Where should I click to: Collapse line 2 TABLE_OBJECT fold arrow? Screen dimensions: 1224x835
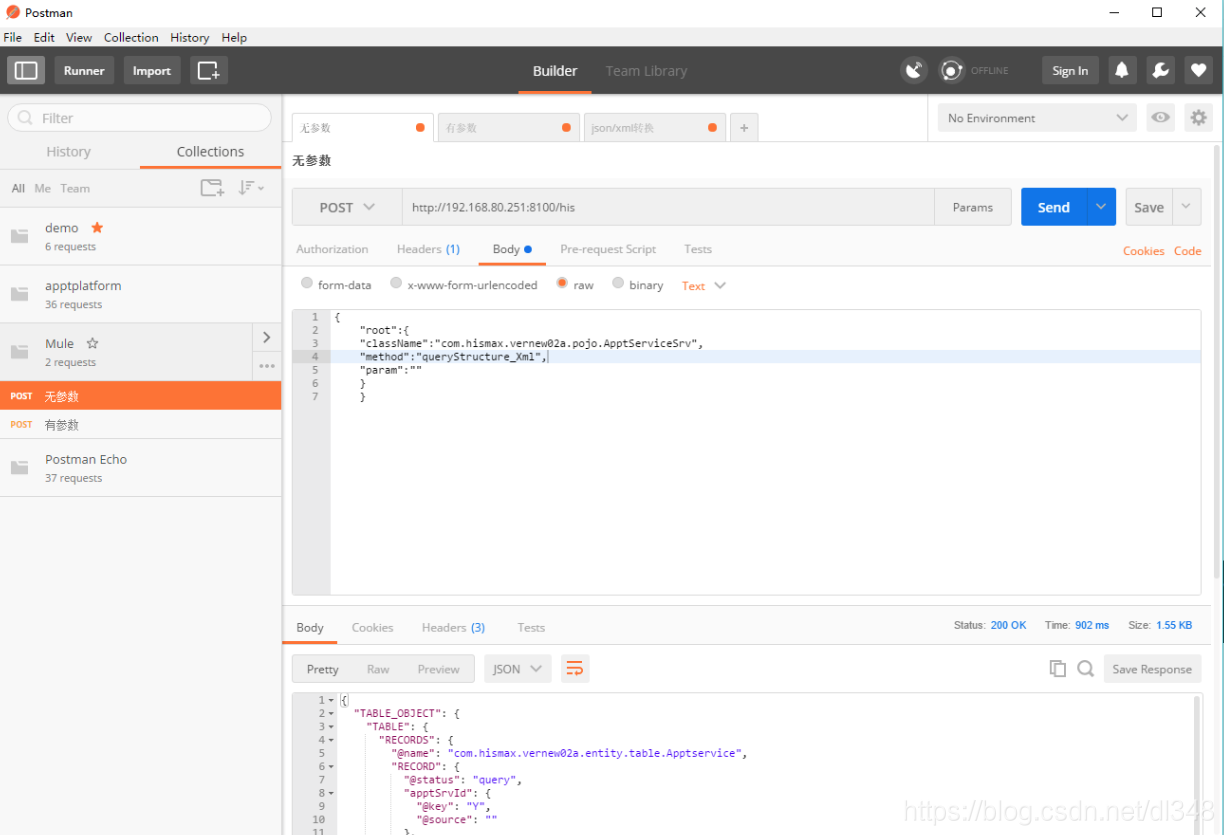tap(331, 714)
